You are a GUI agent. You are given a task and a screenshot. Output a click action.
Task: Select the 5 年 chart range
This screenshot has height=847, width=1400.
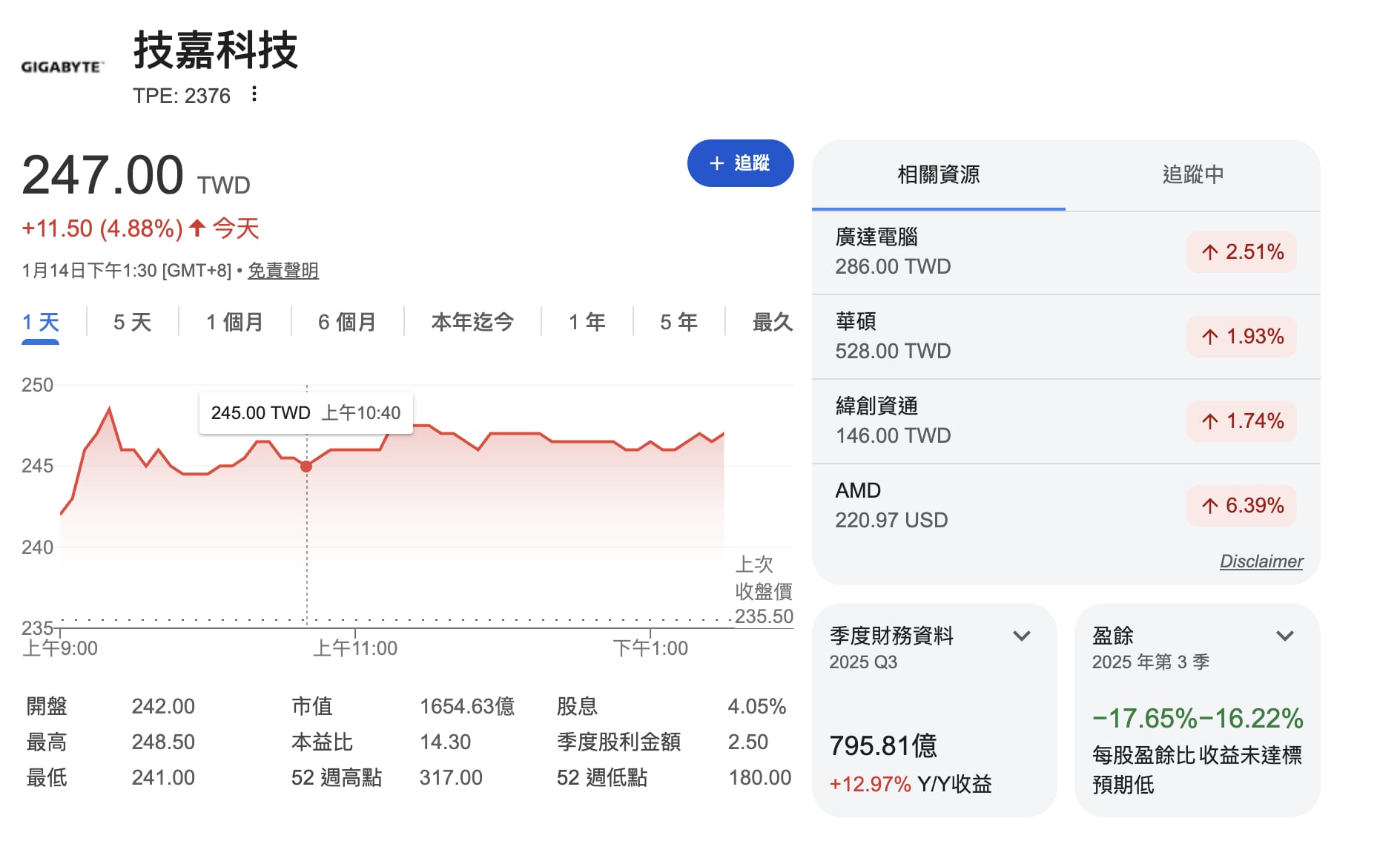coord(677,322)
